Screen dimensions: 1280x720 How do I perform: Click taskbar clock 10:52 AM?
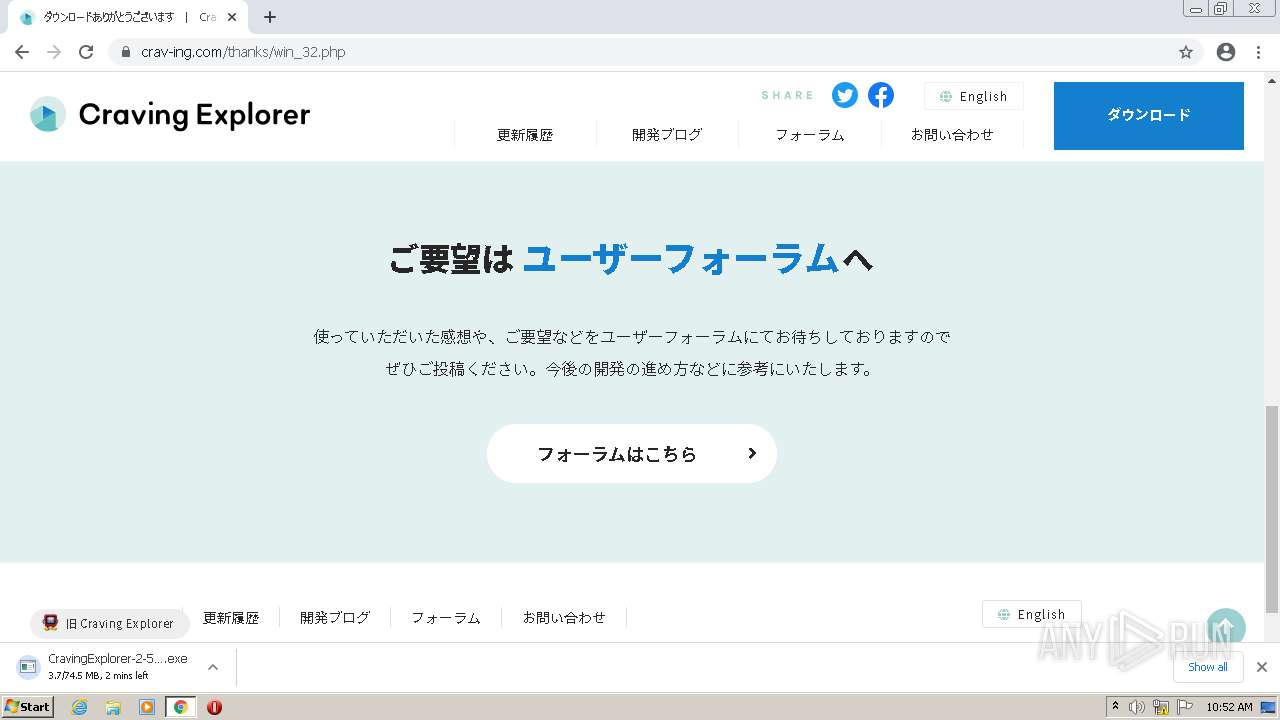pyautogui.click(x=1229, y=707)
